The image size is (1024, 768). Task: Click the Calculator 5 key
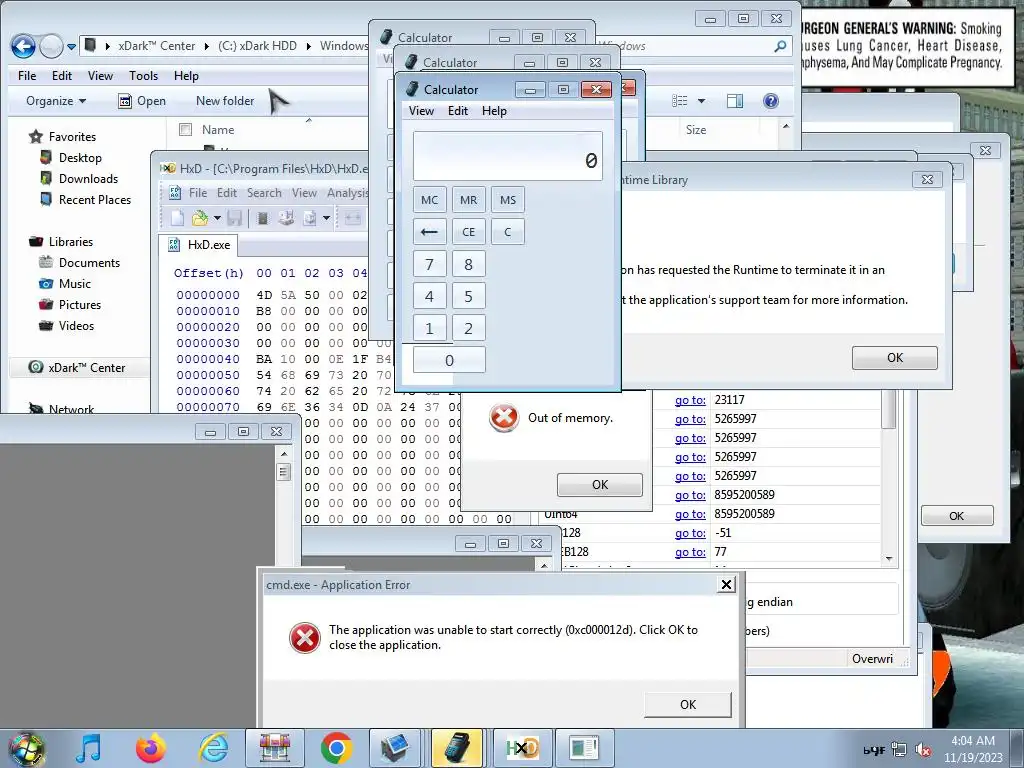(469, 296)
